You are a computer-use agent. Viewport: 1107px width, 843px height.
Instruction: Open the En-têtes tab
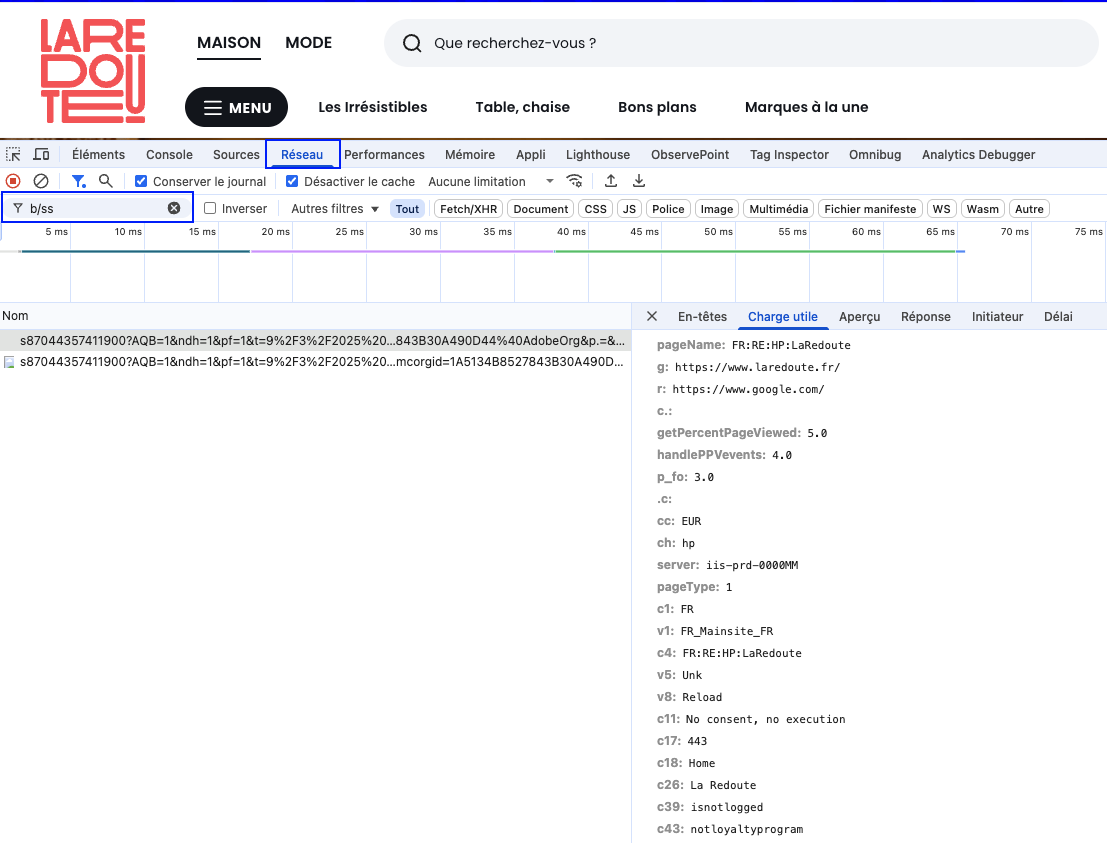pos(702,317)
